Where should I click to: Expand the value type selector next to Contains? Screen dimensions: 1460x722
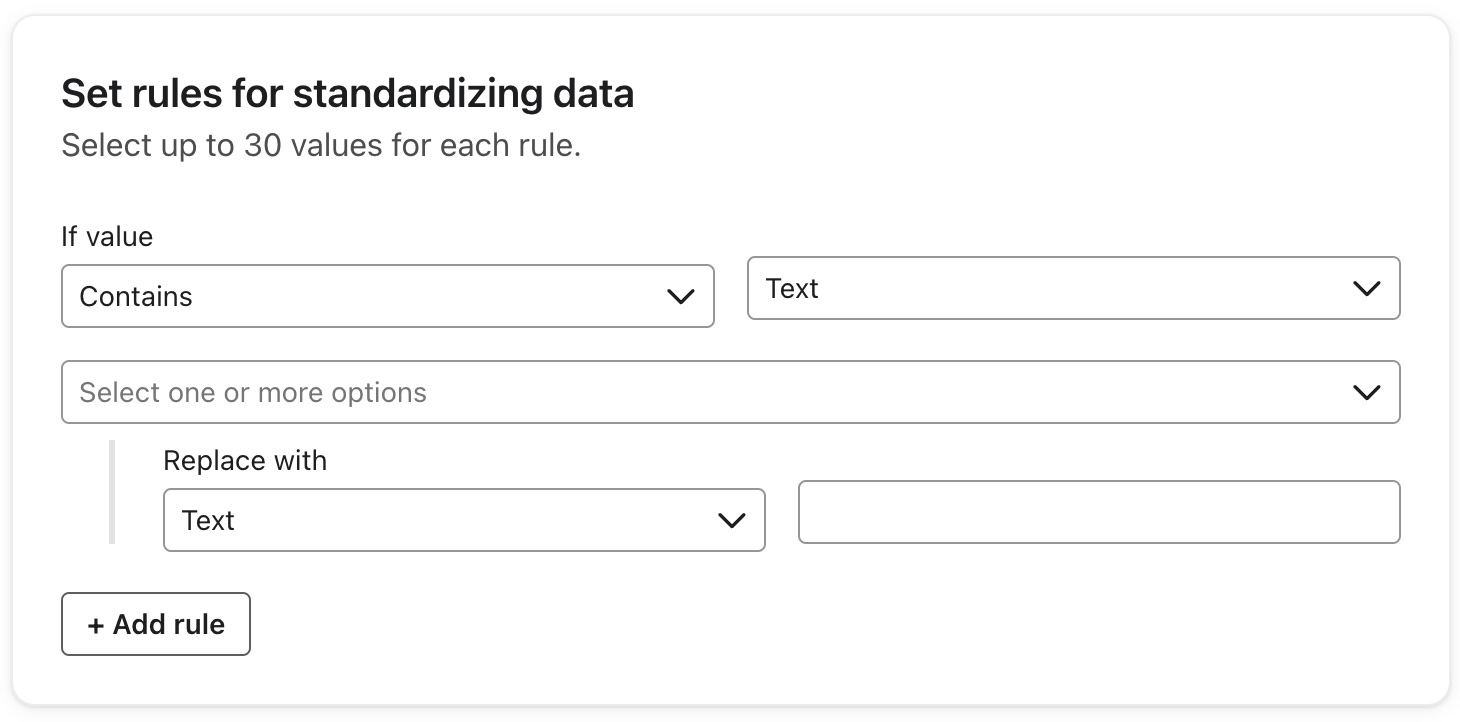[1074, 289]
